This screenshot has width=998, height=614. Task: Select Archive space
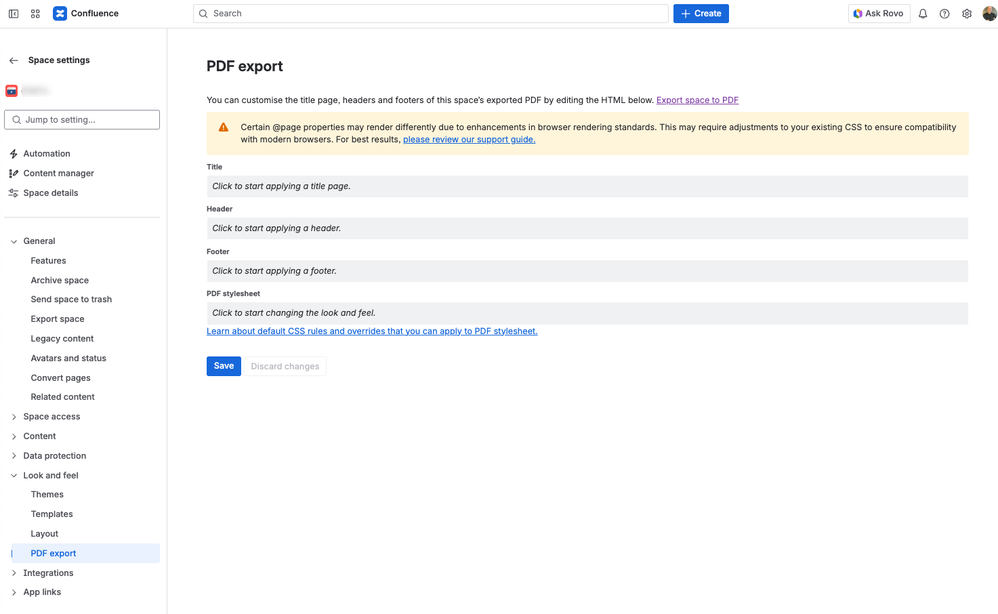pyautogui.click(x=60, y=281)
